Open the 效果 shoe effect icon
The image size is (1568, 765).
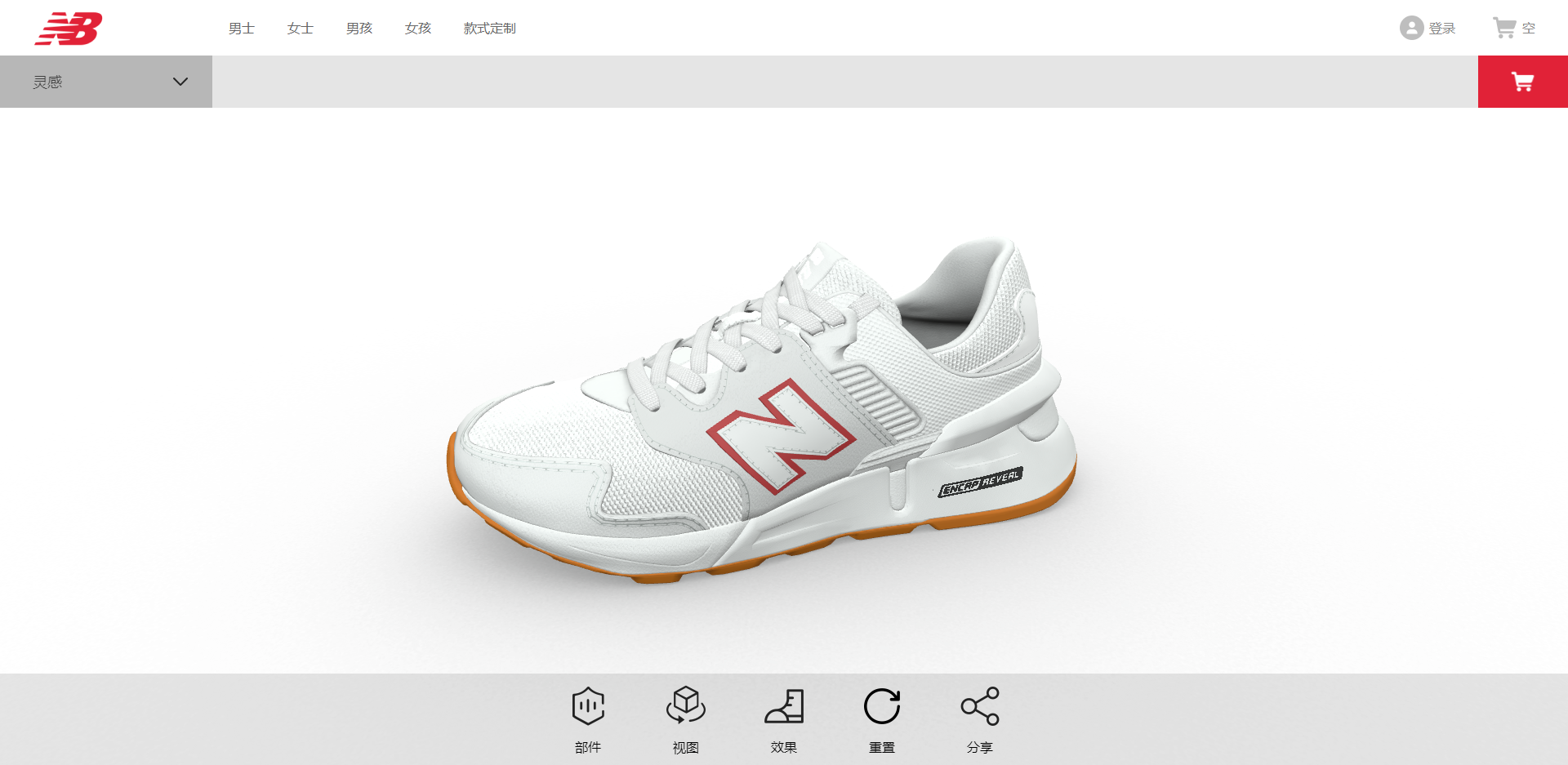(784, 706)
